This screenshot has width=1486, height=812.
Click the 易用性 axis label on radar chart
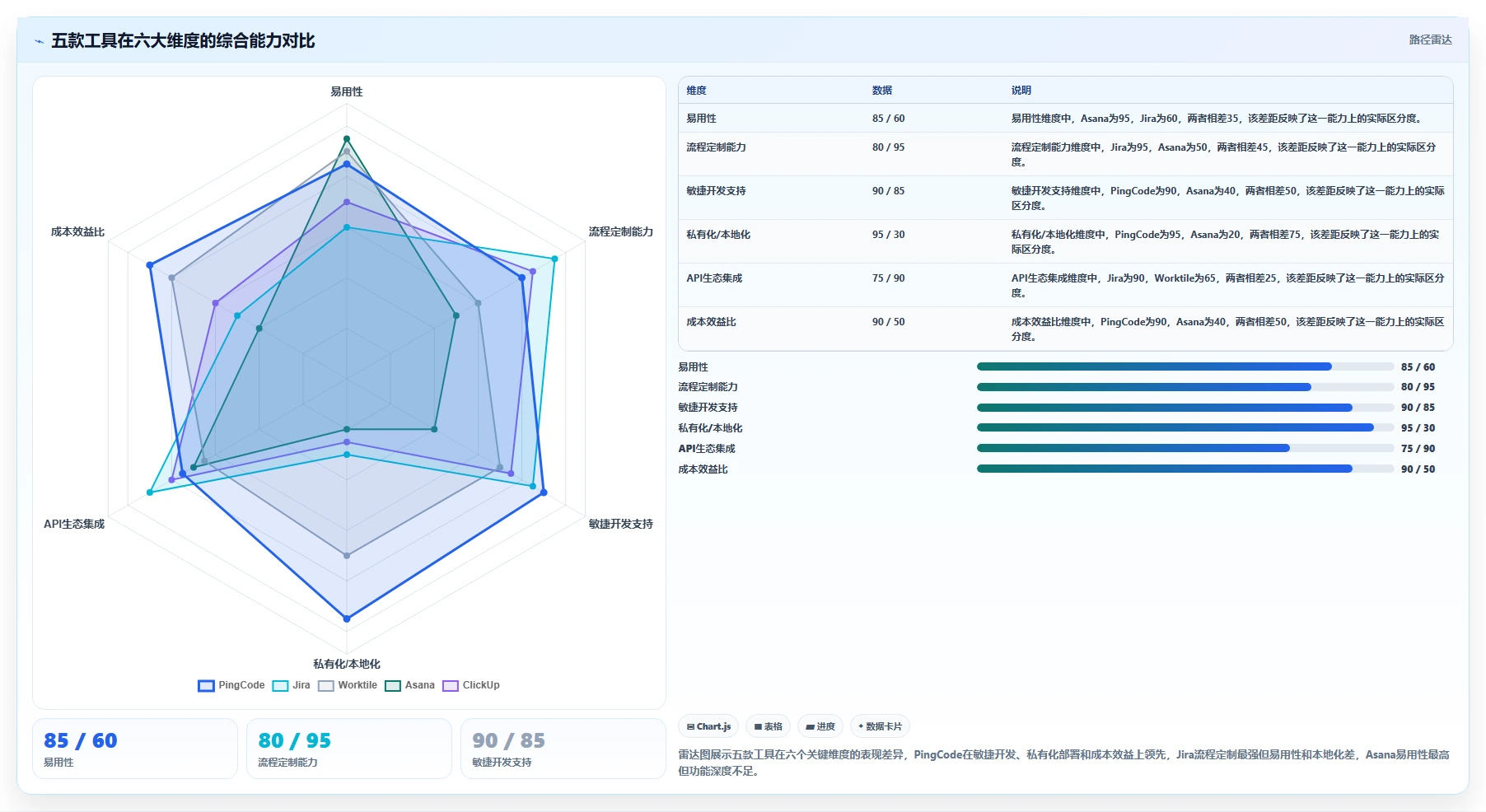[347, 91]
